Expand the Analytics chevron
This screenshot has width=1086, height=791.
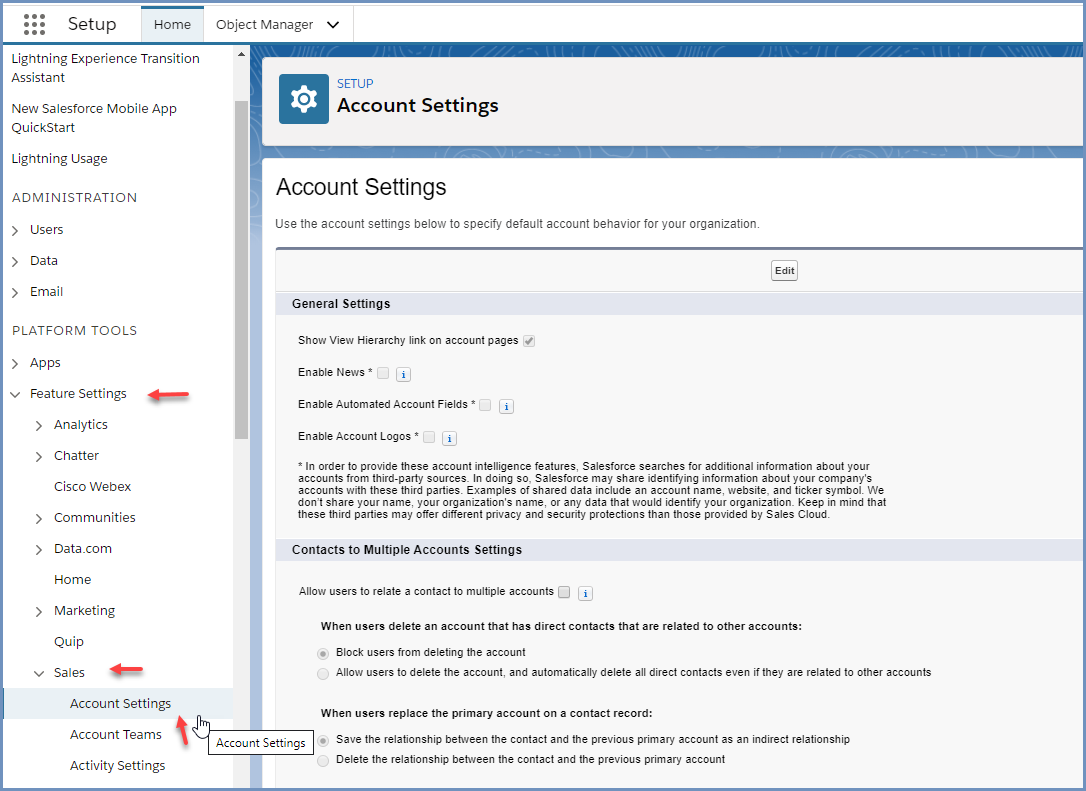click(39, 425)
